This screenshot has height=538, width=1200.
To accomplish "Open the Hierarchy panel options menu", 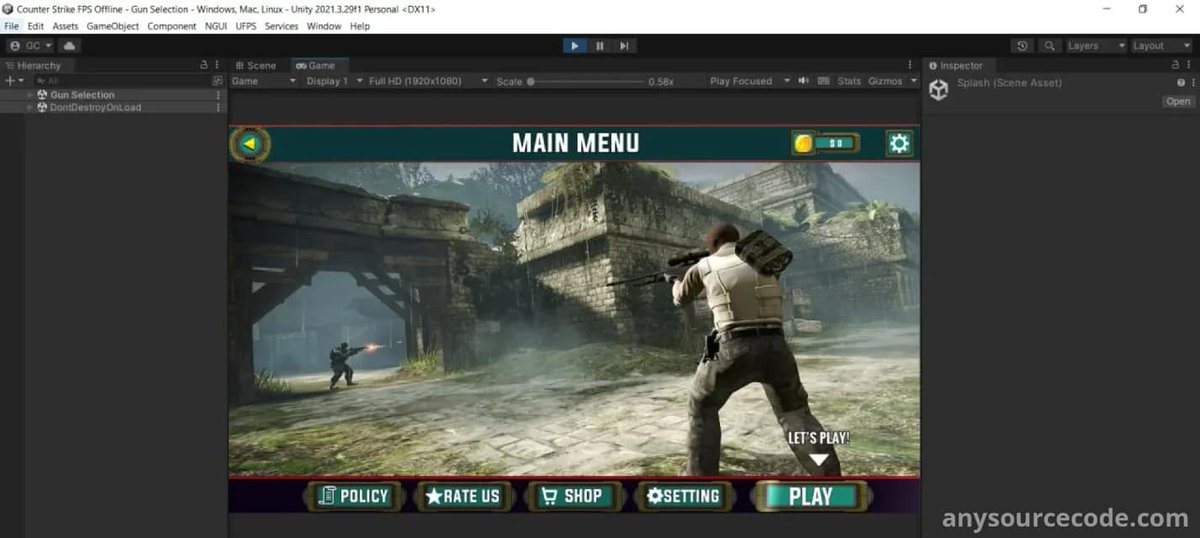I will pos(217,65).
